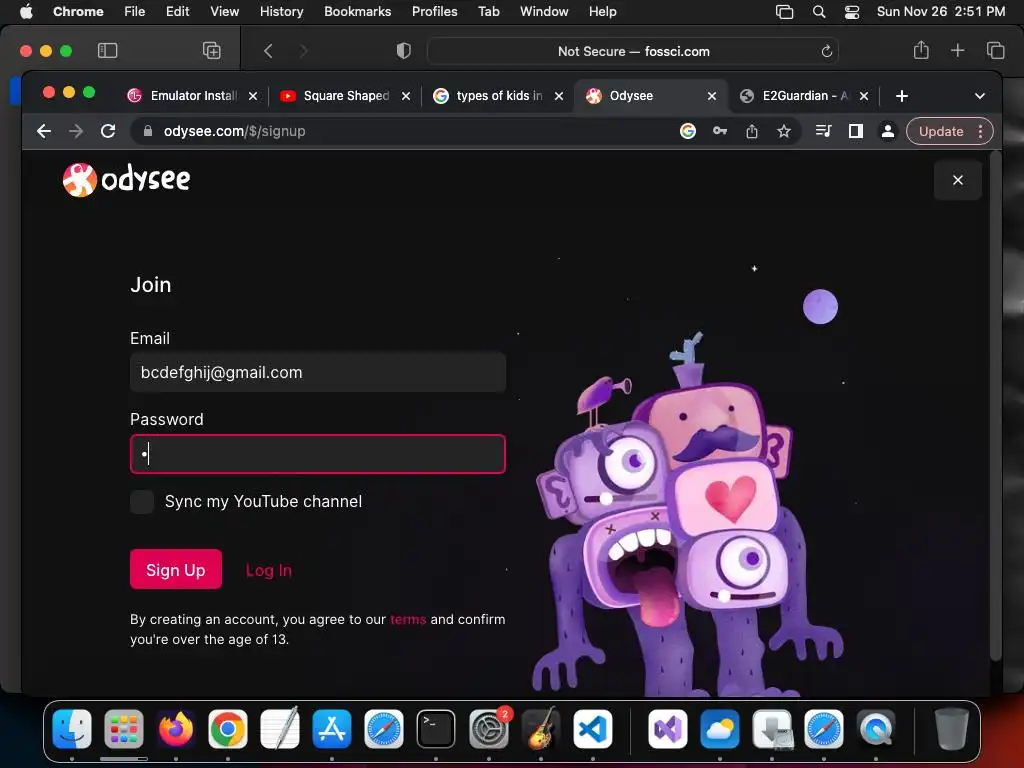1024x768 pixels.
Task: Open the Apple menu
Action: (x=26, y=12)
